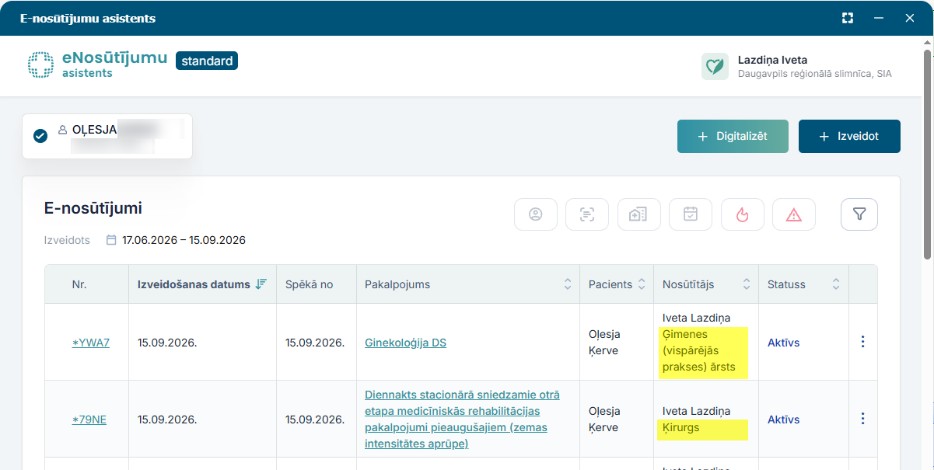Click the green heart clinic icon
Viewport: 934px width, 470px height.
pos(715,66)
